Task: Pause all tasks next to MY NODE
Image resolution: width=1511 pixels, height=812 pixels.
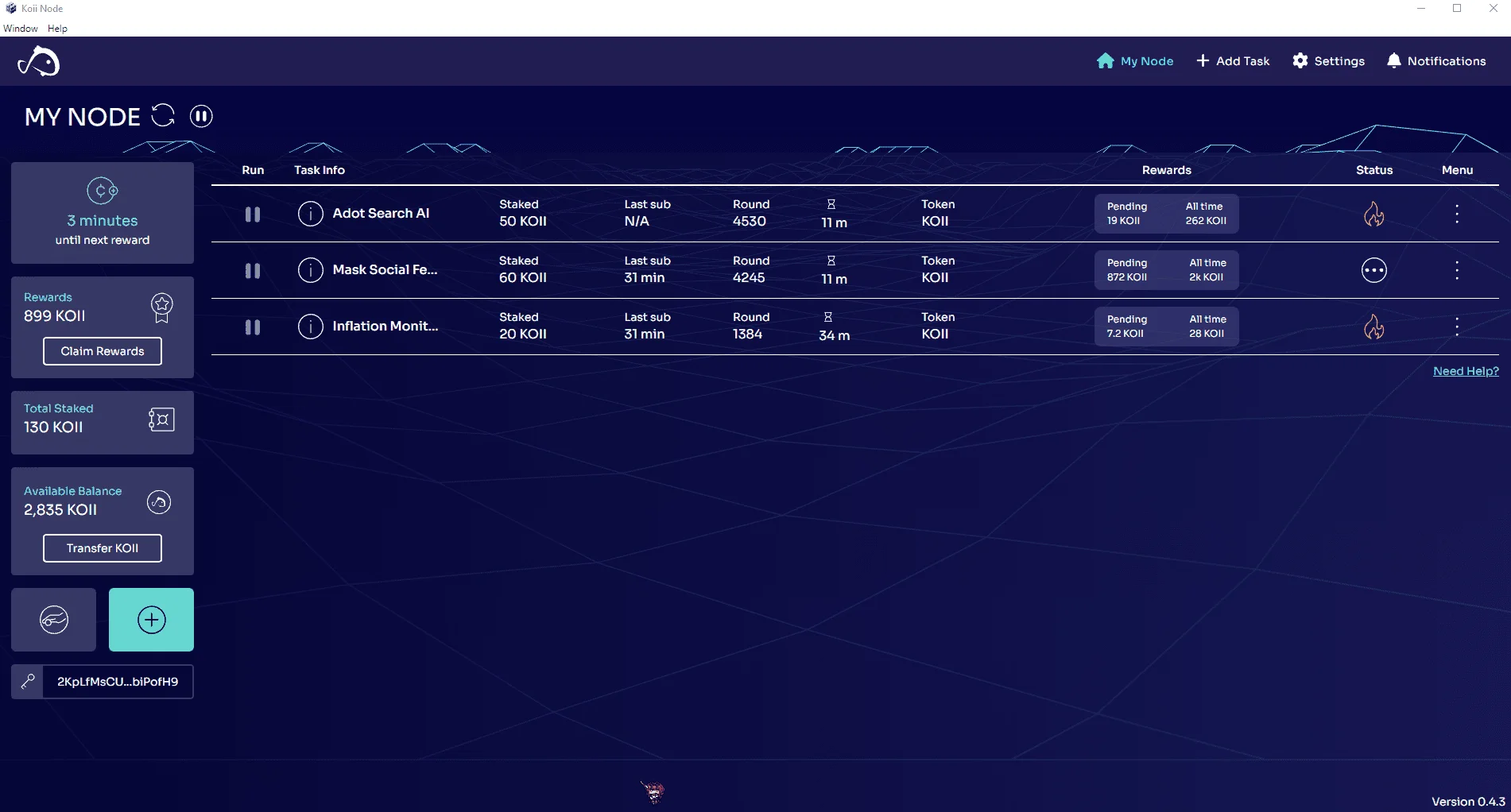Action: coord(201,116)
